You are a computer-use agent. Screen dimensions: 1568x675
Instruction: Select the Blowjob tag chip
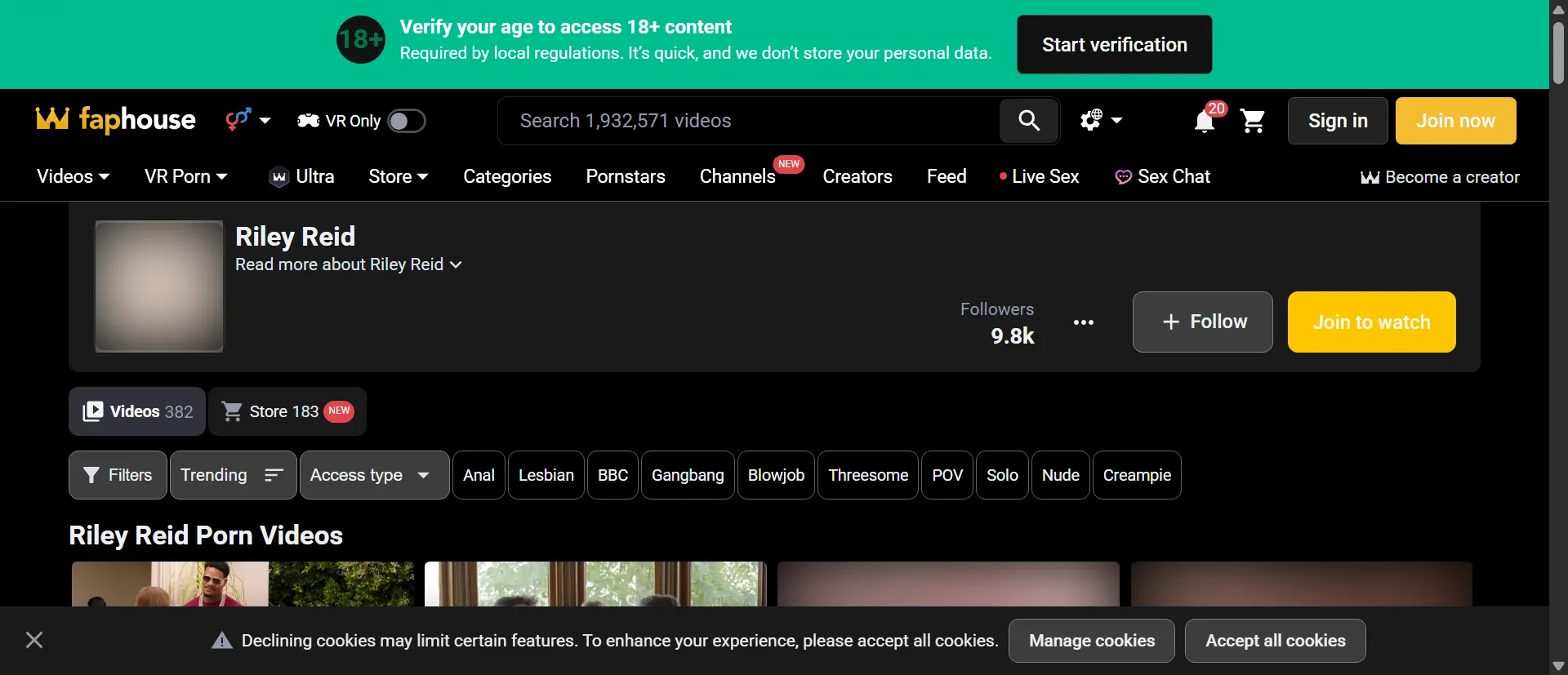776,475
